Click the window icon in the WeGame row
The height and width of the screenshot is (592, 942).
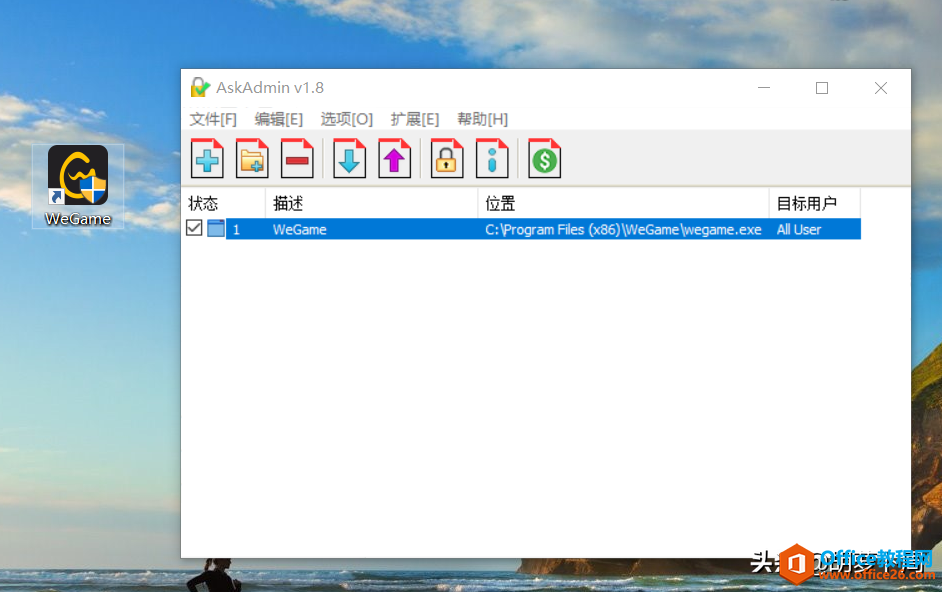point(216,228)
